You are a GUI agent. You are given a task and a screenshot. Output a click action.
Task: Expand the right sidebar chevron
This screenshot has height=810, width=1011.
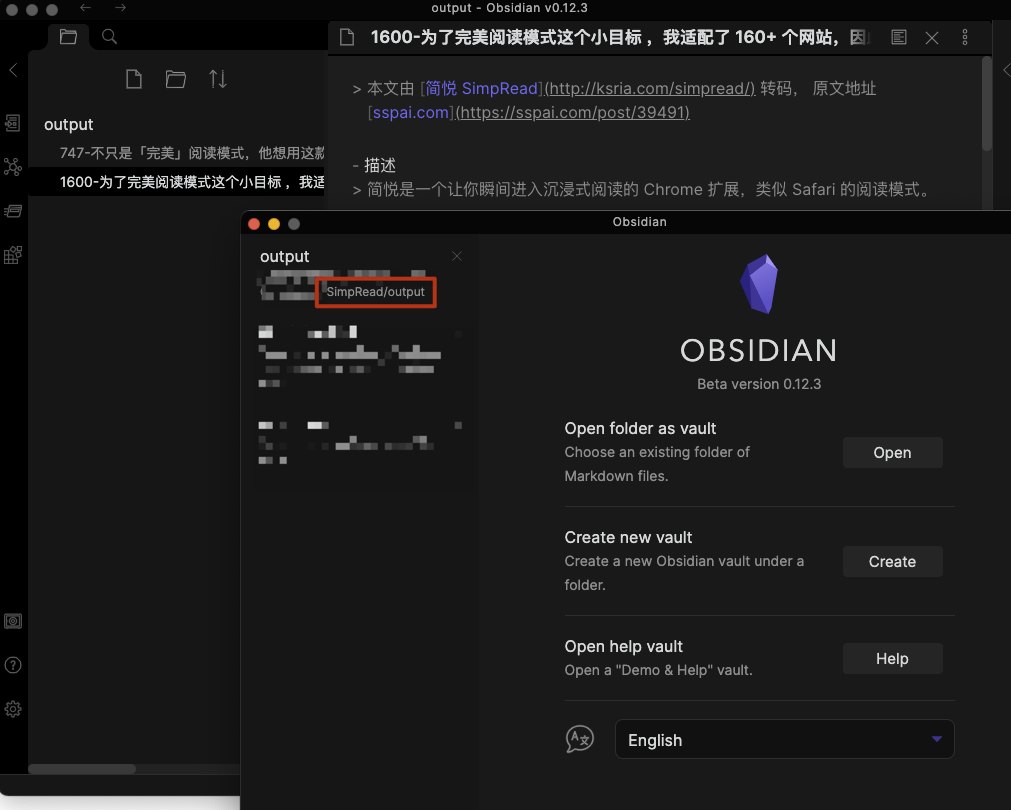tap(1006, 70)
